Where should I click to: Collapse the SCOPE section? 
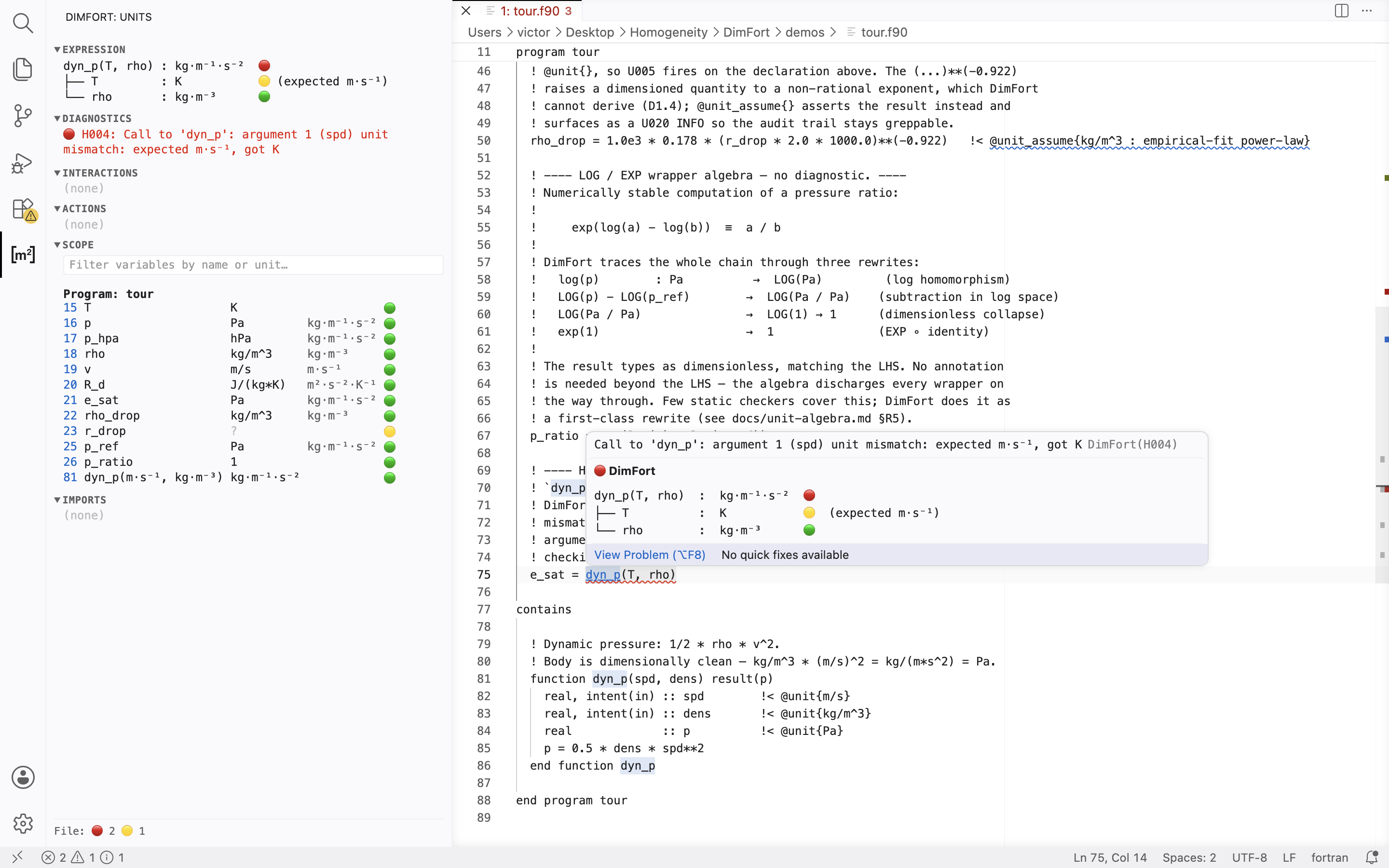tap(74, 244)
